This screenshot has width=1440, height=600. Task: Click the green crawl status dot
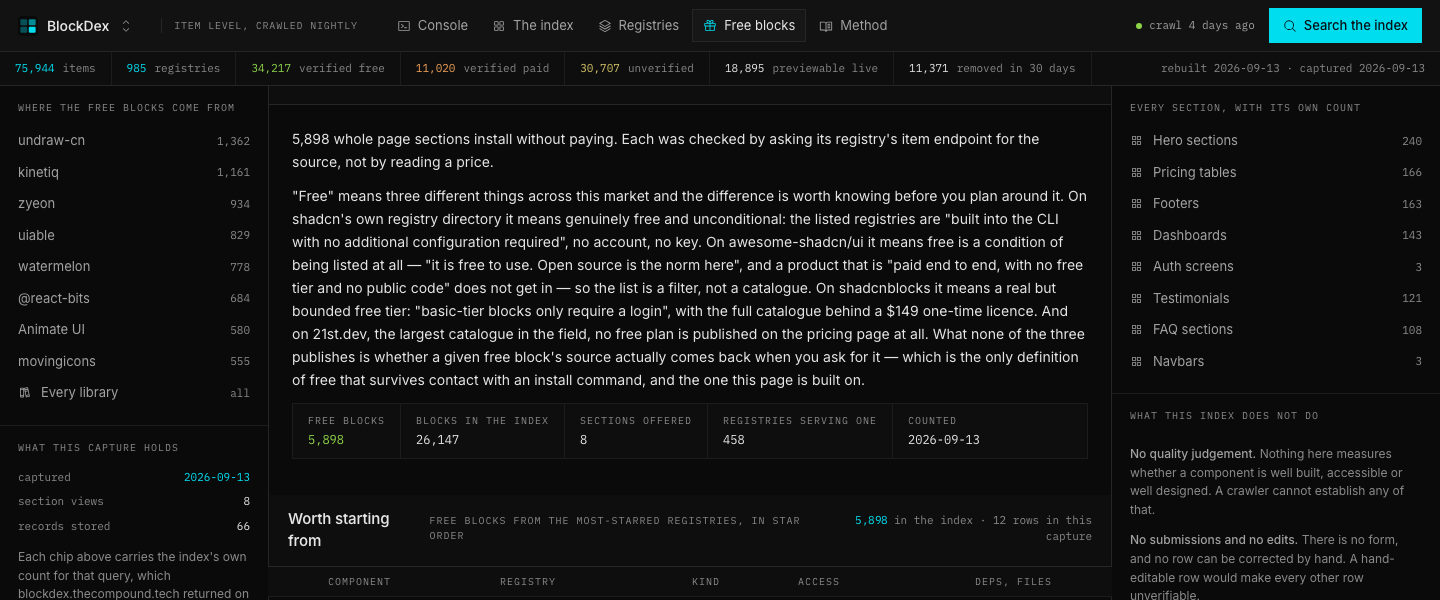pos(1139,26)
